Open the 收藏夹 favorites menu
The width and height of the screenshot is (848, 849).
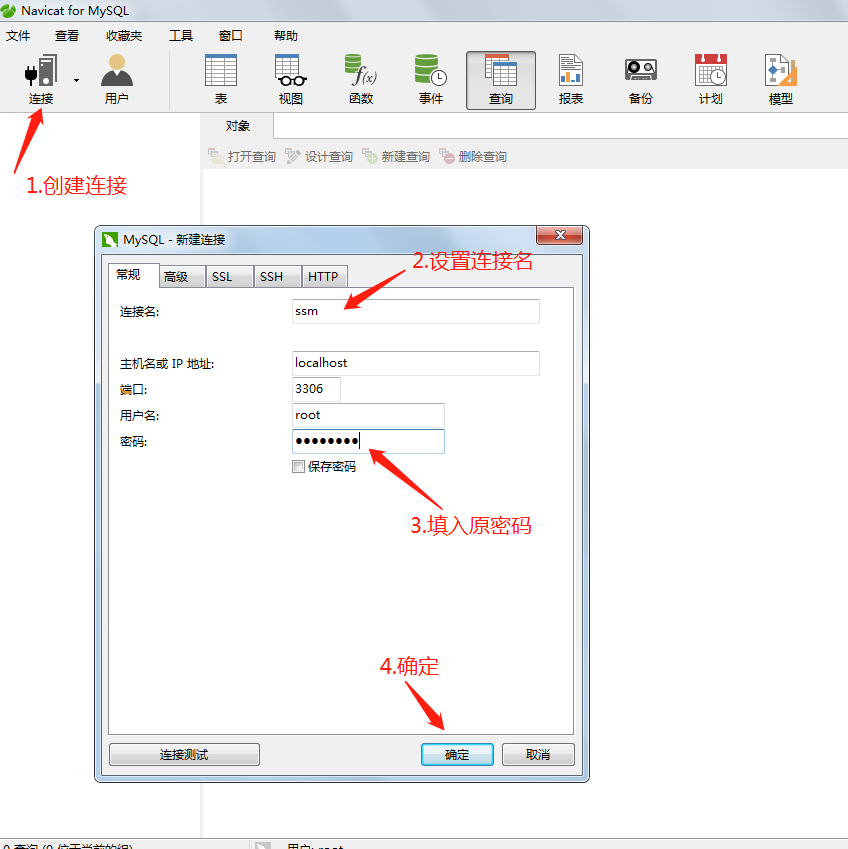coord(124,36)
